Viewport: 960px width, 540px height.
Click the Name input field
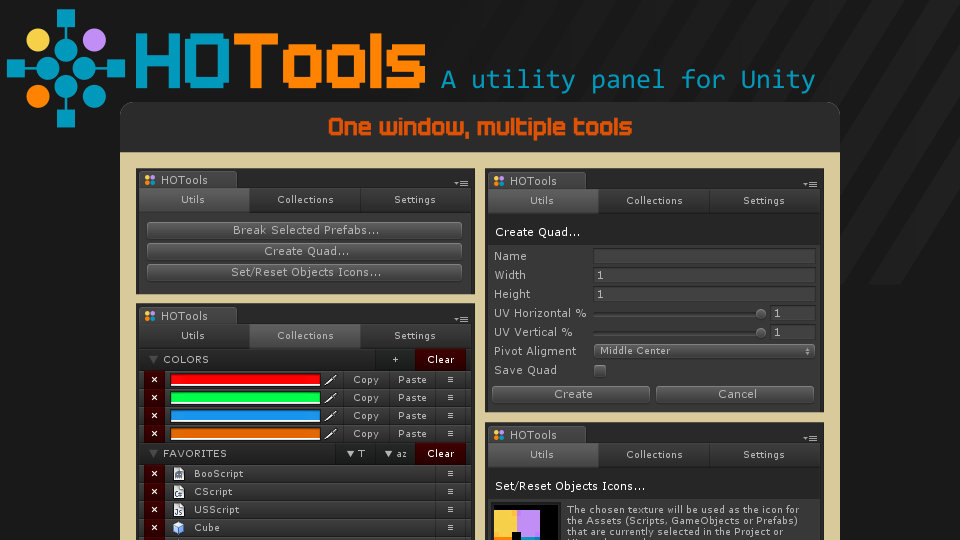704,257
